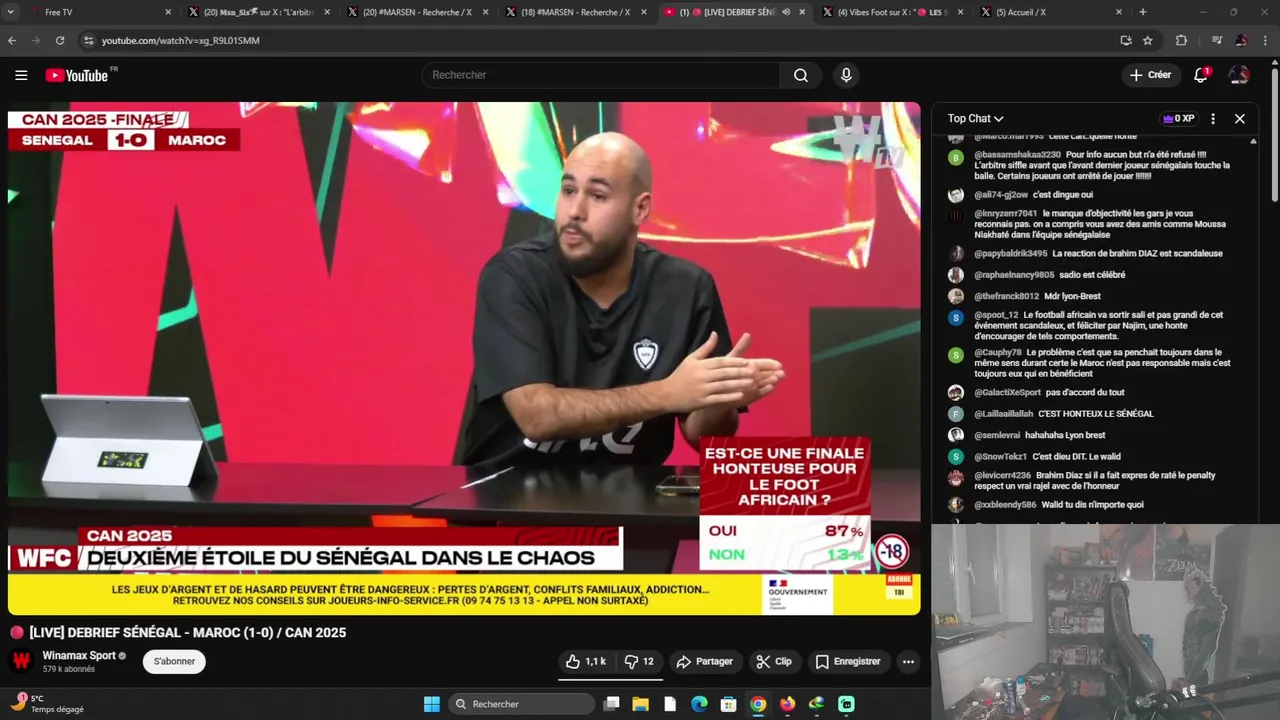Open Firefox from the taskbar
1280x720 pixels.
pyautogui.click(x=787, y=704)
